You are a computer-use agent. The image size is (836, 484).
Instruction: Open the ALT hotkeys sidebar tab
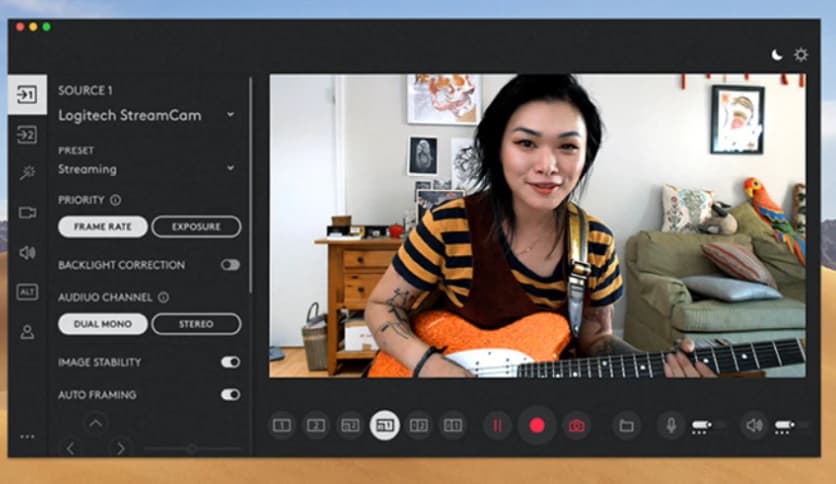(x=27, y=292)
